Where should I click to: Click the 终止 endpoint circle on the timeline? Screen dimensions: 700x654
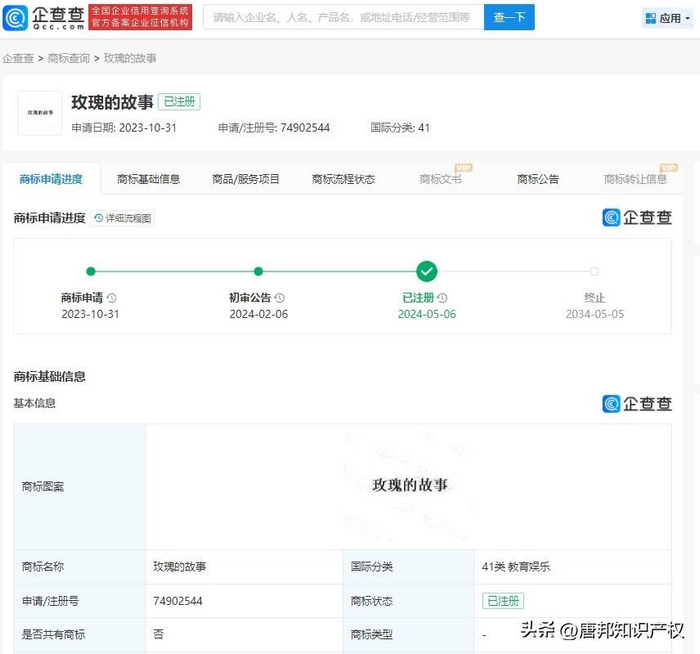pyautogui.click(x=594, y=271)
